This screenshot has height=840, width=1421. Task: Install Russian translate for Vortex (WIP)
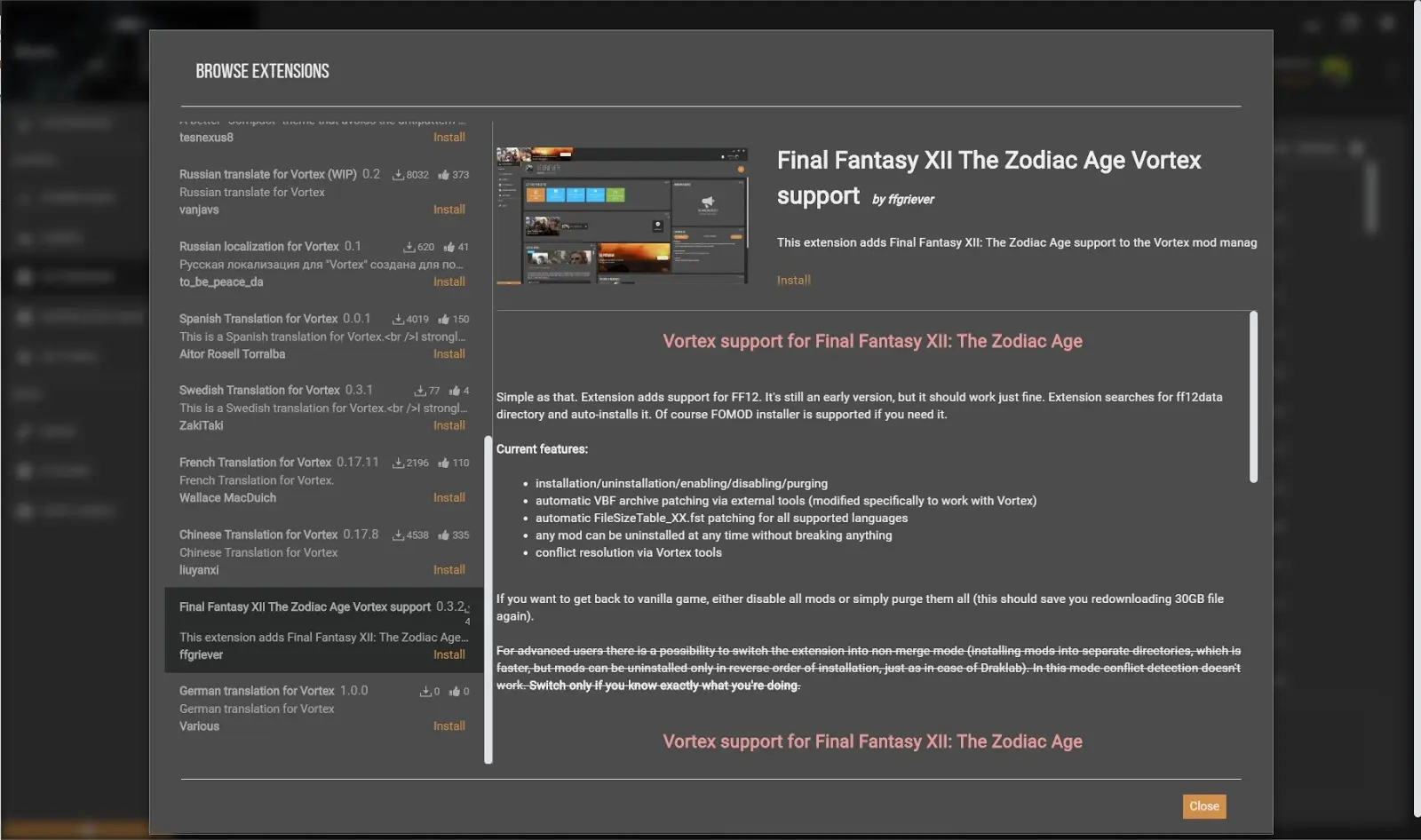click(x=449, y=210)
